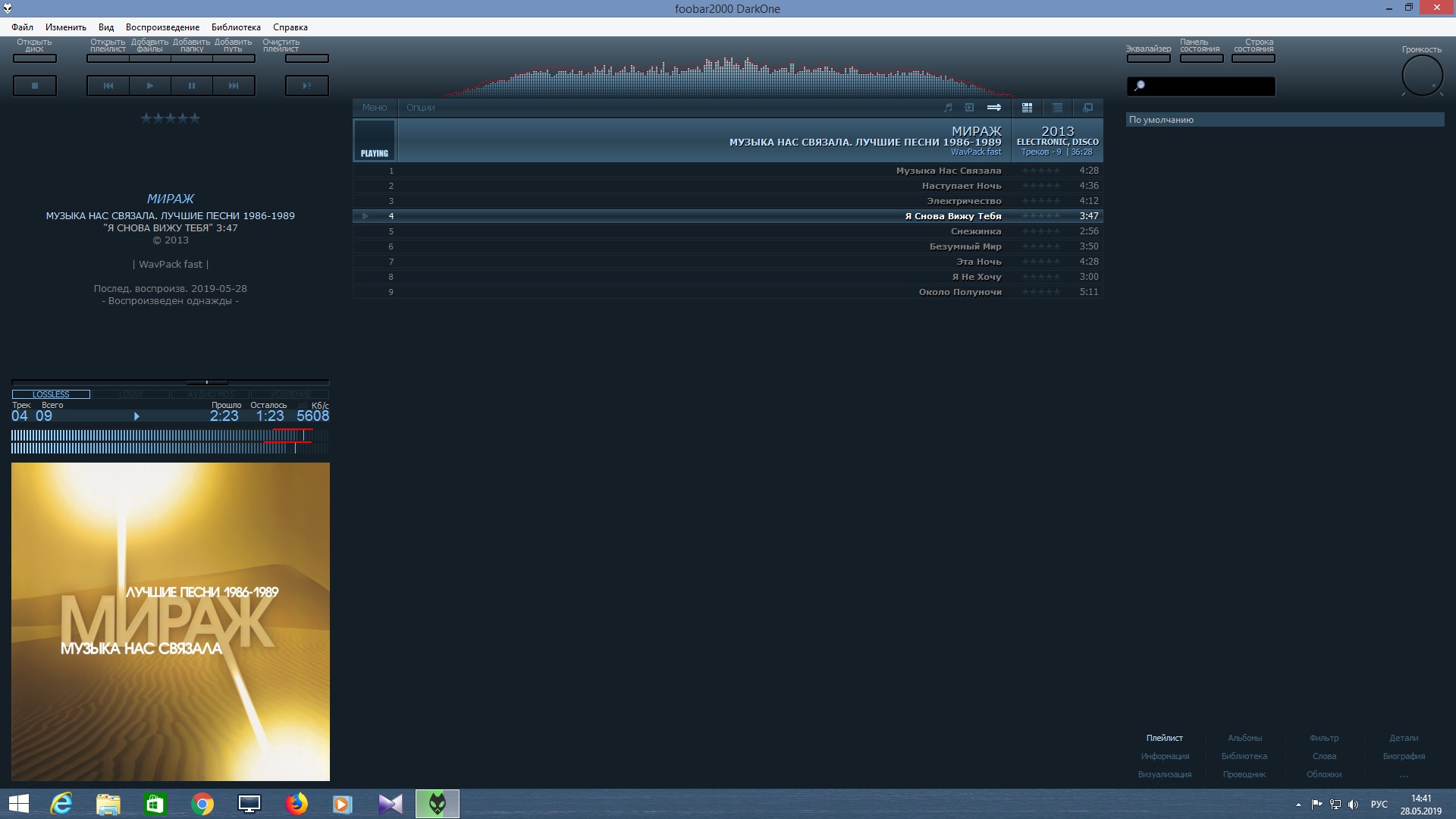
Task: Click the Добавить файлы button
Action: point(149,58)
